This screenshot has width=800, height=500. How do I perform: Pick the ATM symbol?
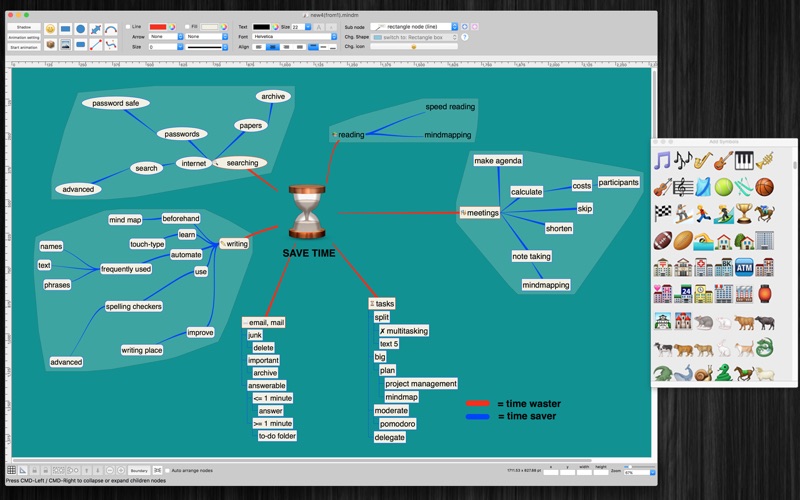[x=744, y=267]
